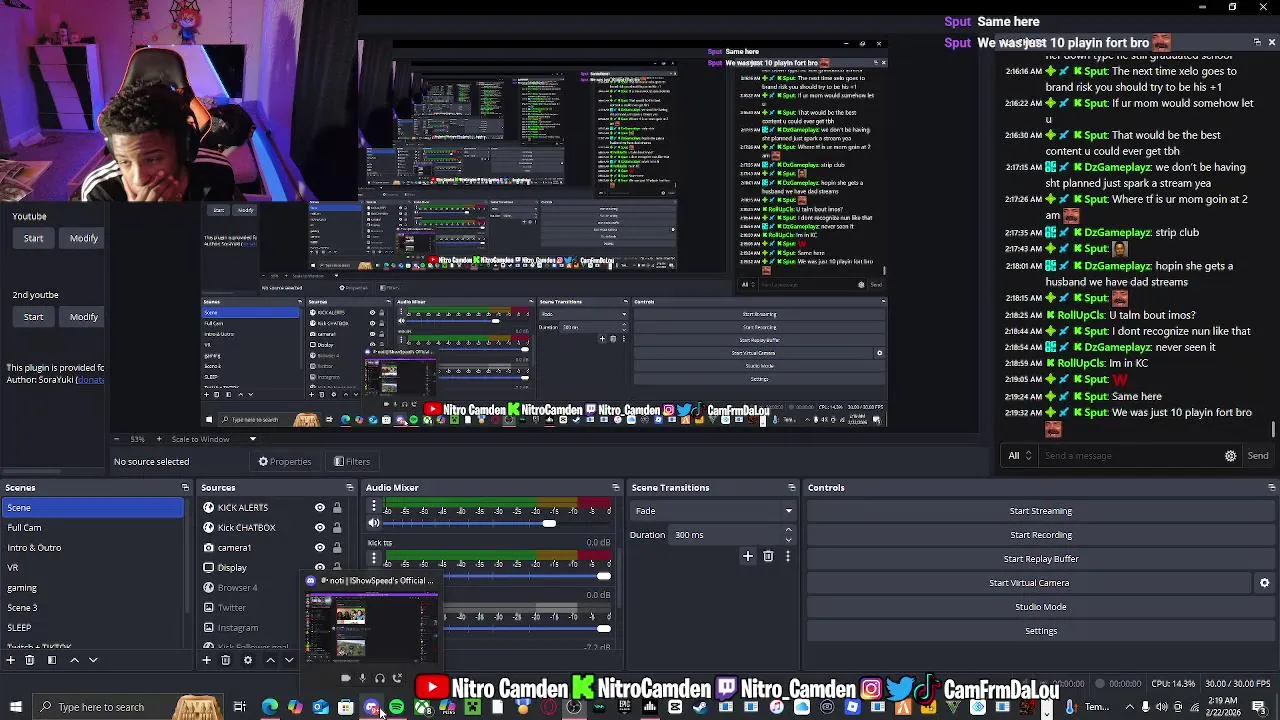The width and height of the screenshot is (1280, 720).
Task: Lock the camera1 source
Action: point(337,548)
